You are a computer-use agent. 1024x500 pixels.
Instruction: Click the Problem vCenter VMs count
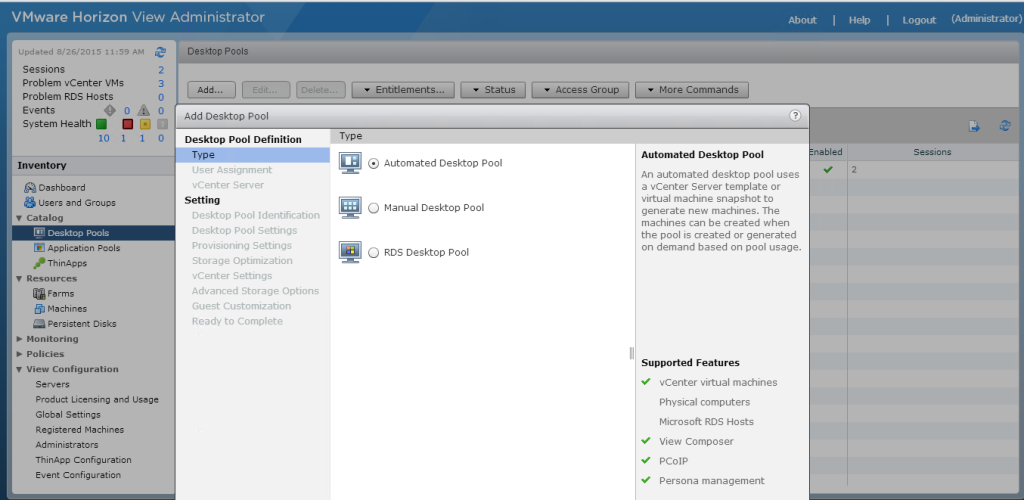tap(161, 84)
